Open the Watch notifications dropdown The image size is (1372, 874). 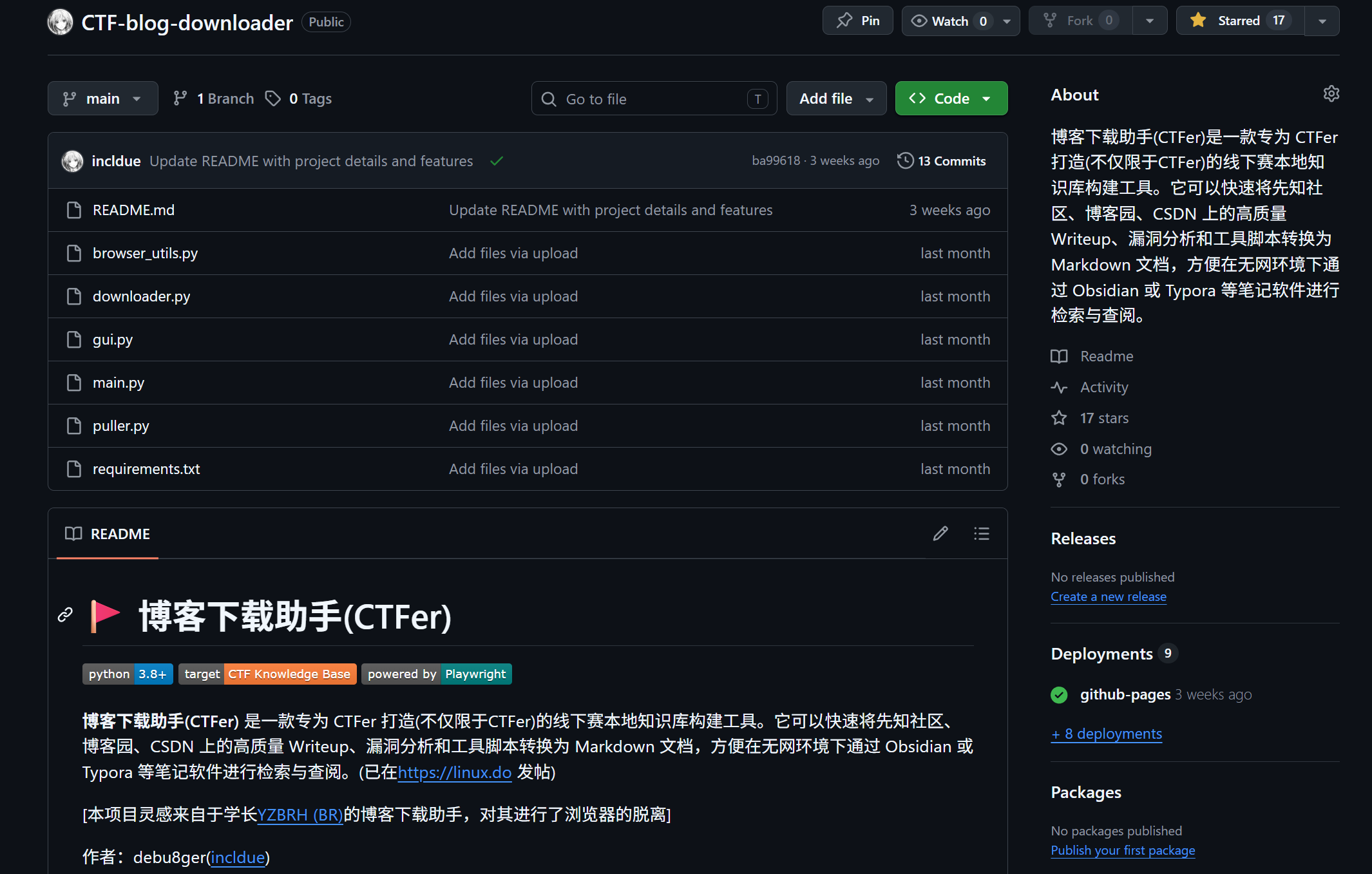[960, 21]
